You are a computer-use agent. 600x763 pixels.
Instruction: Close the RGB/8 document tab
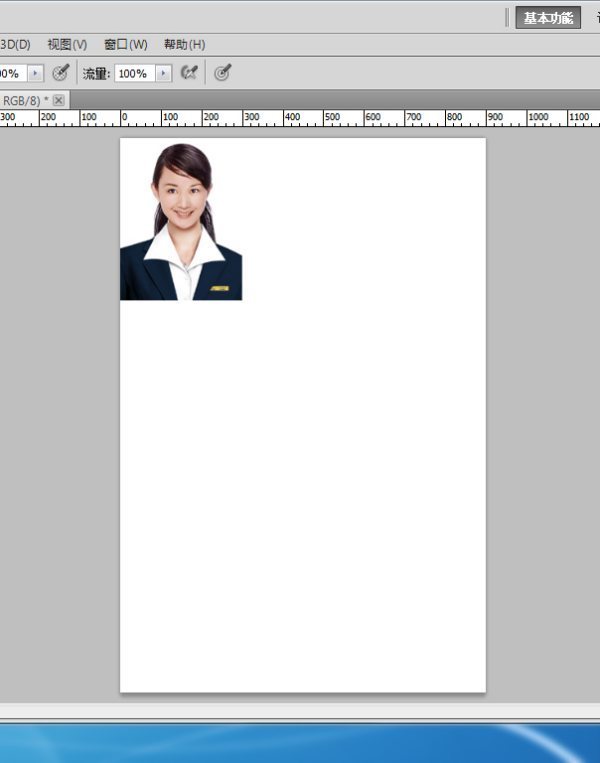59,100
